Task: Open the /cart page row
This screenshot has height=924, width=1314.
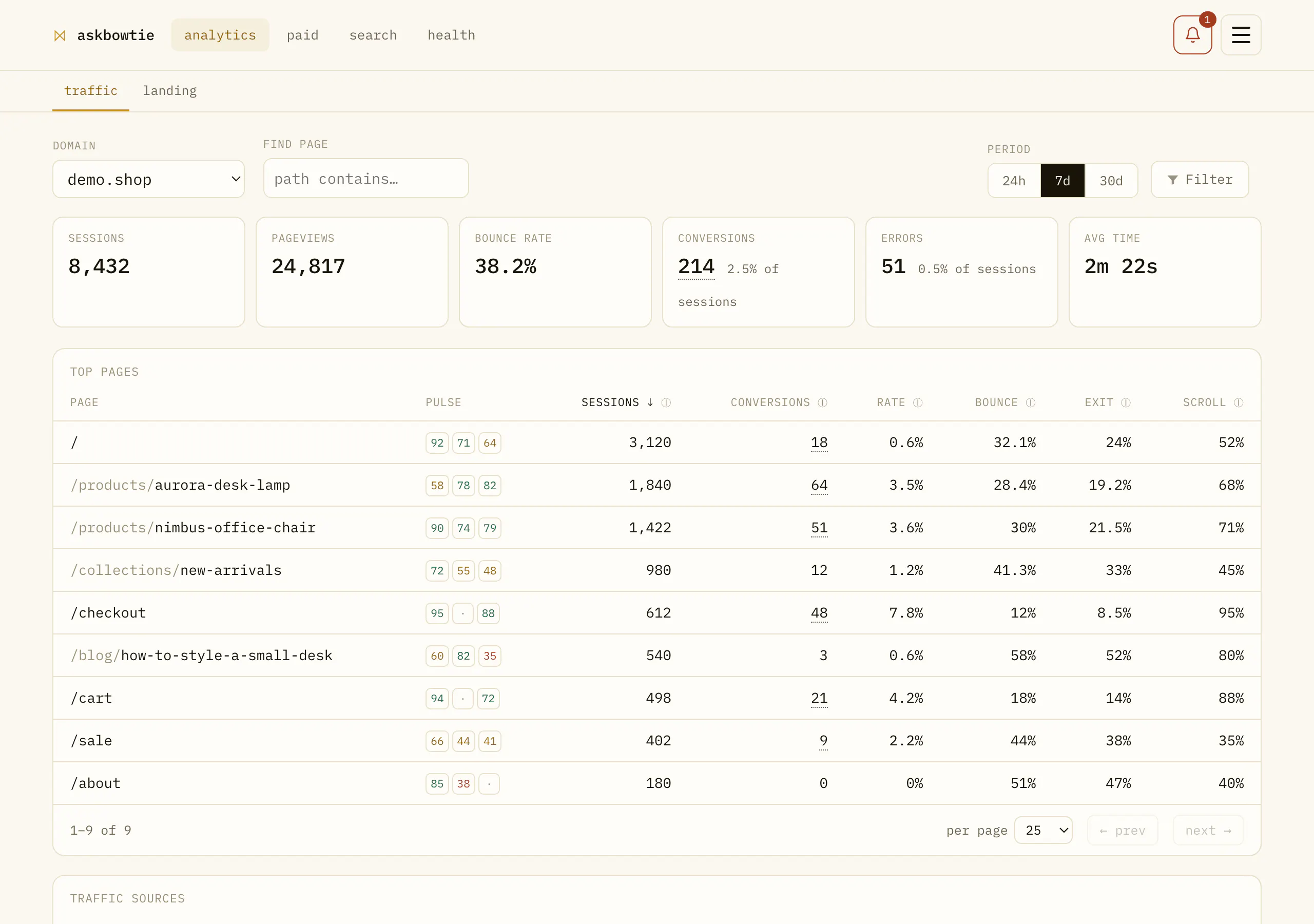Action: [x=656, y=699]
